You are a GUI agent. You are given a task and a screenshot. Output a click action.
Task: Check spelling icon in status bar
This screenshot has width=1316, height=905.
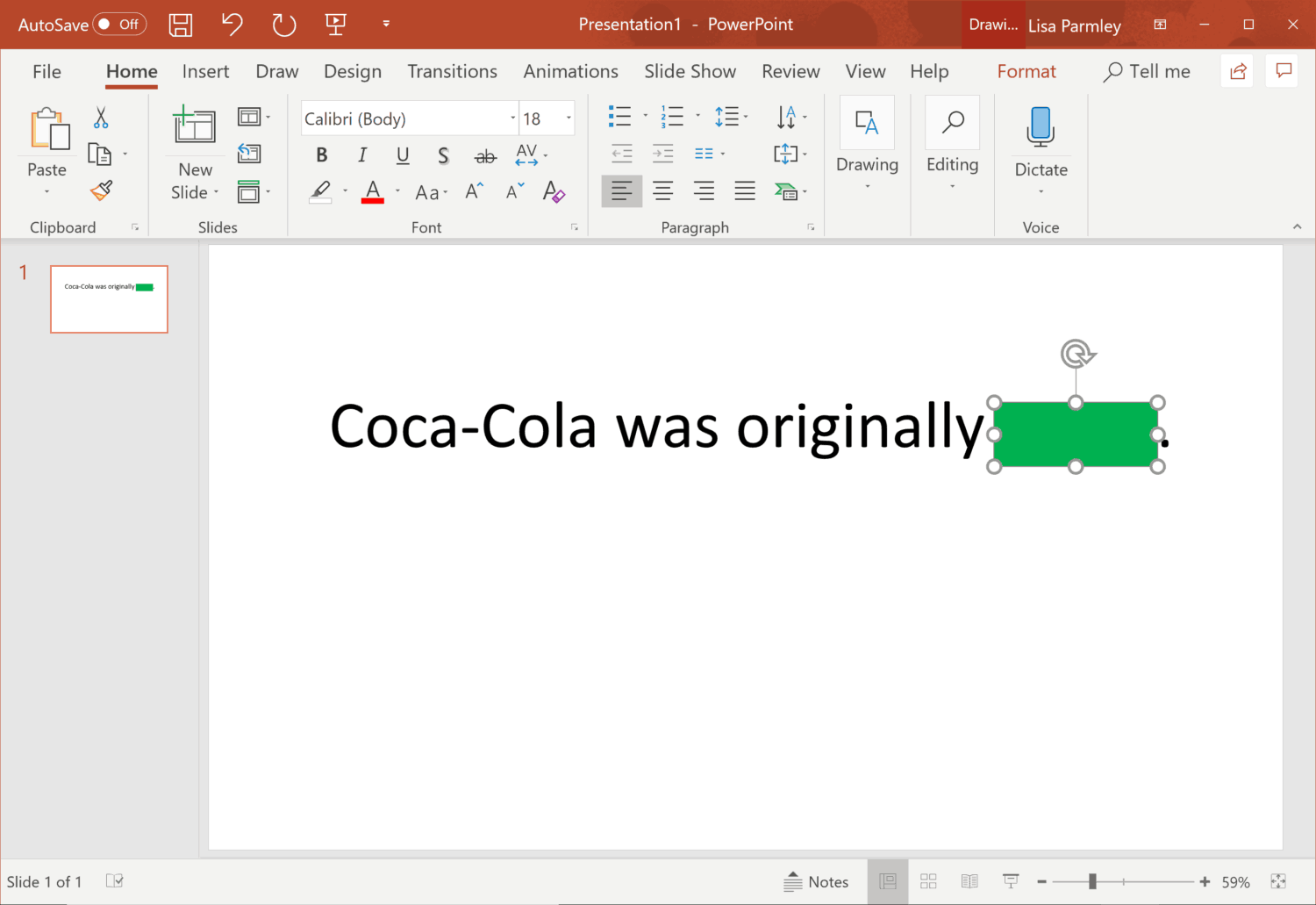pyautogui.click(x=115, y=880)
